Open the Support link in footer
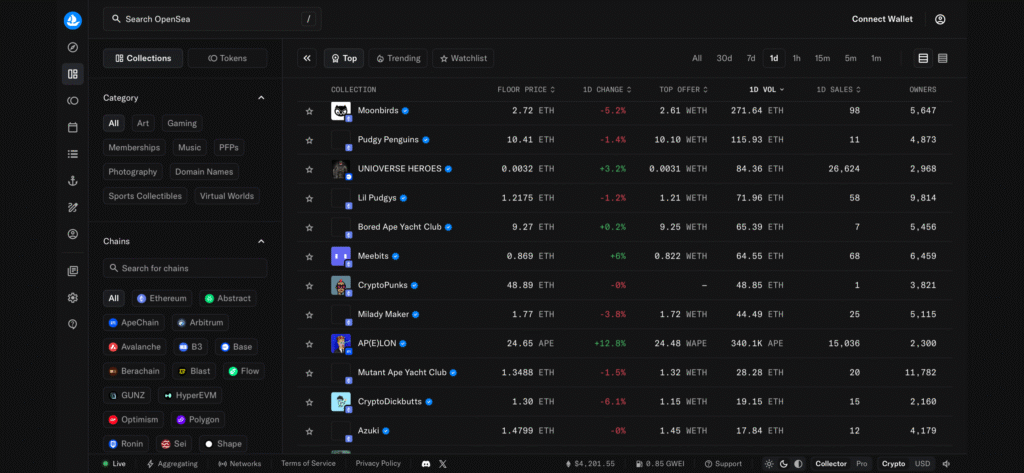1024x473 pixels. pyautogui.click(x=723, y=464)
